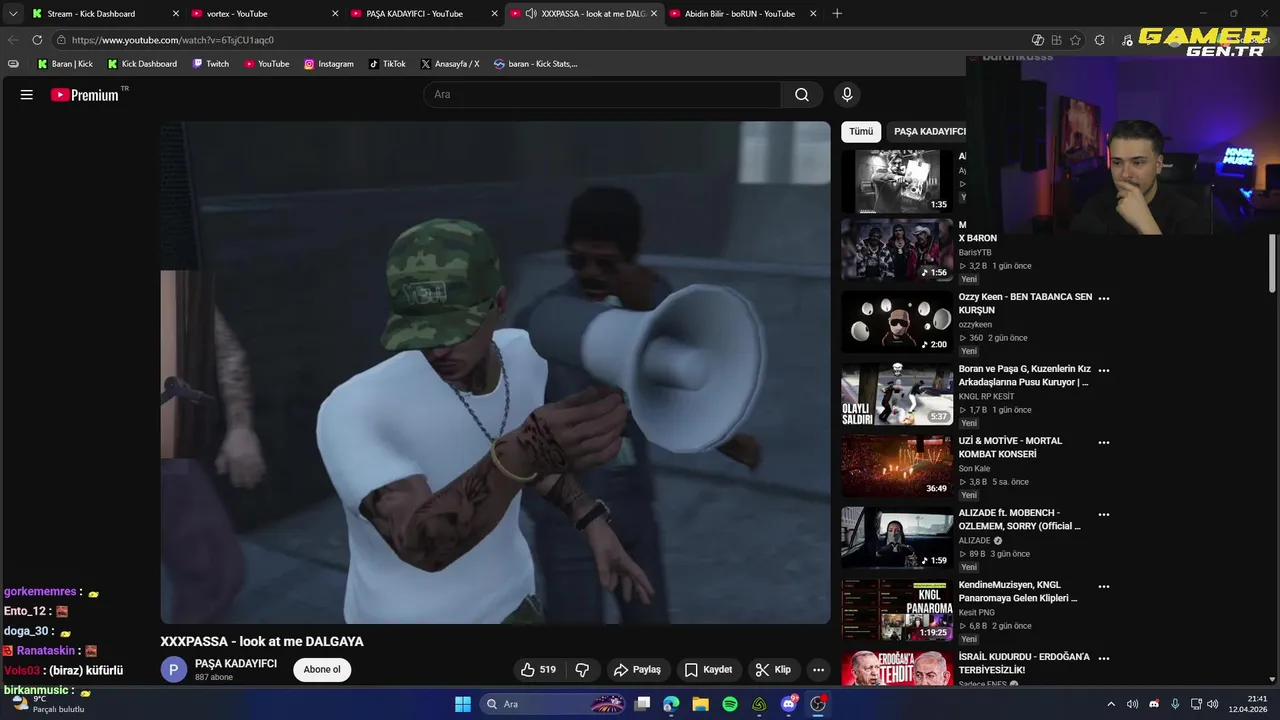Bookmark this page with the star icon
This screenshot has height=720, width=1280.
[x=1075, y=40]
